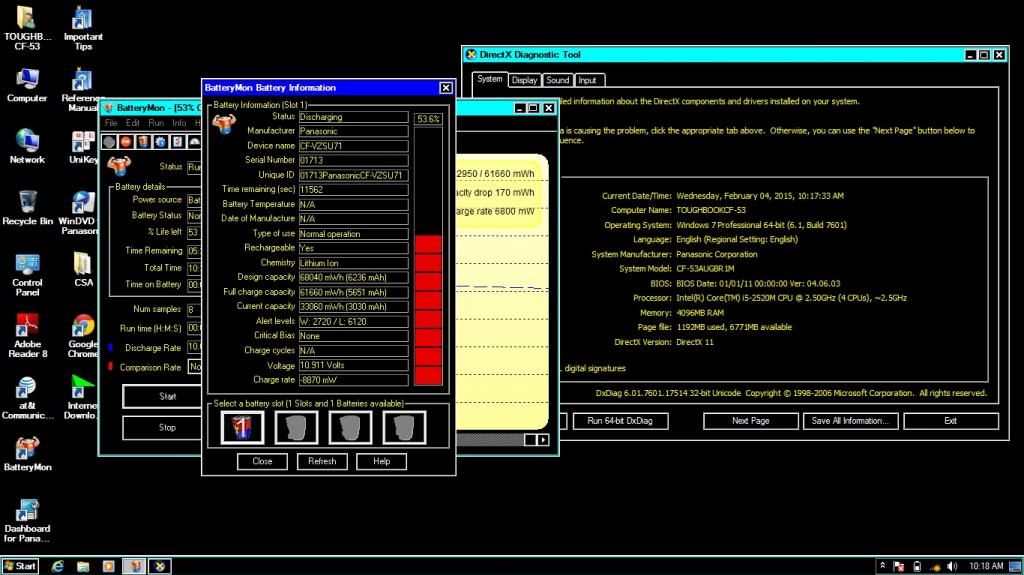Show hidden tray icons arrow
This screenshot has height=575, width=1024.
click(x=882, y=566)
